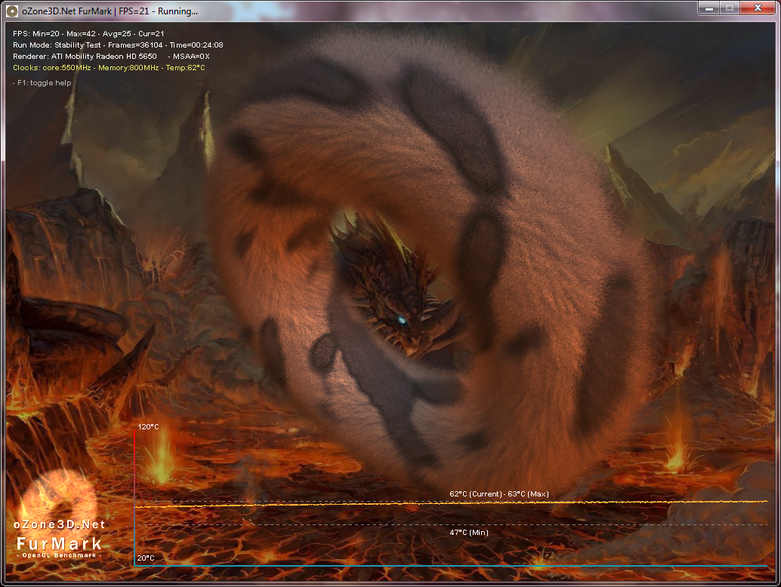Image resolution: width=781 pixels, height=587 pixels.
Task: Click the 'Run Mode: Stability Test' line
Action: tap(118, 45)
